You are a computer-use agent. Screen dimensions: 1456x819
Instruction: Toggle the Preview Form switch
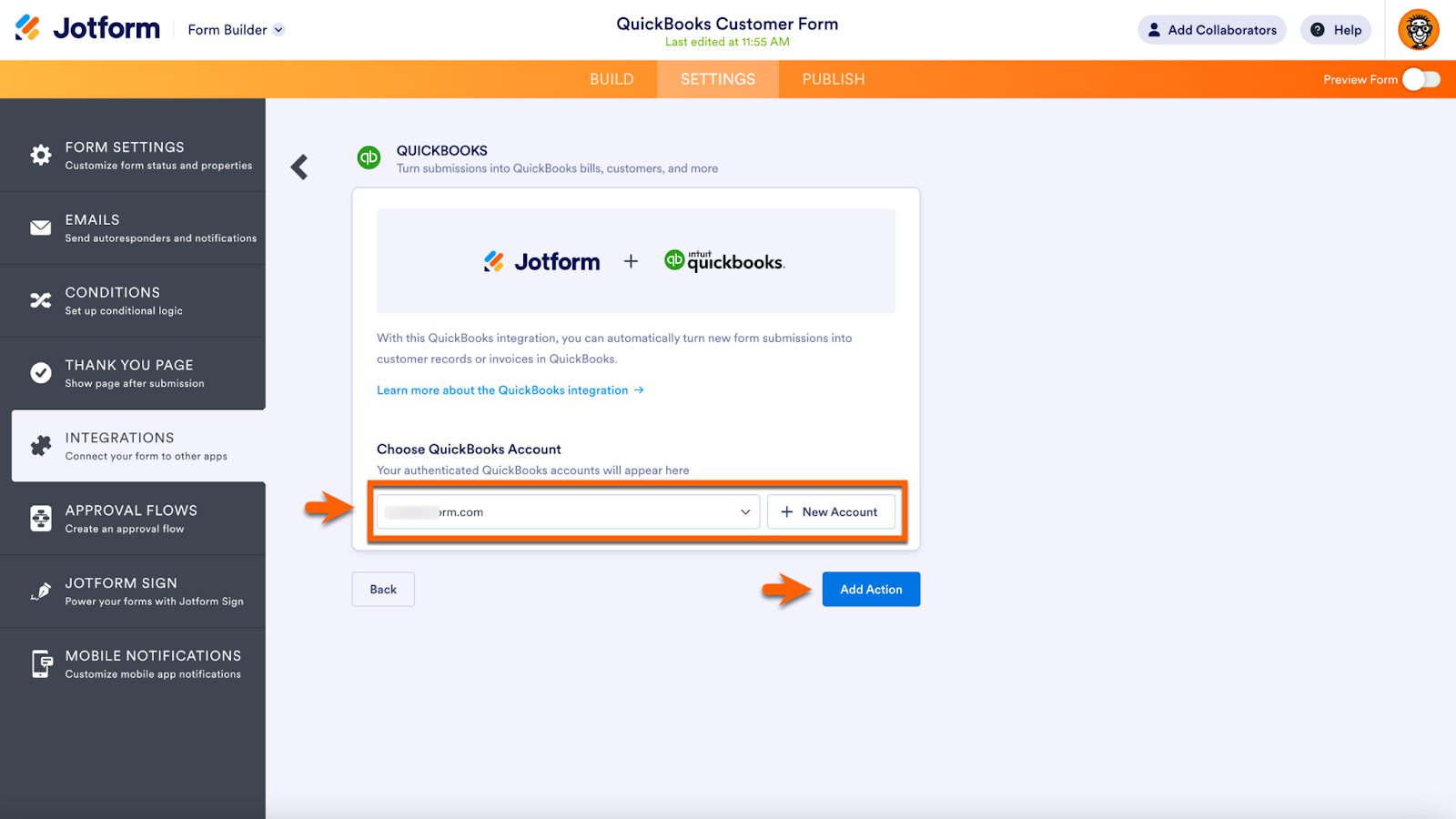[x=1421, y=80]
